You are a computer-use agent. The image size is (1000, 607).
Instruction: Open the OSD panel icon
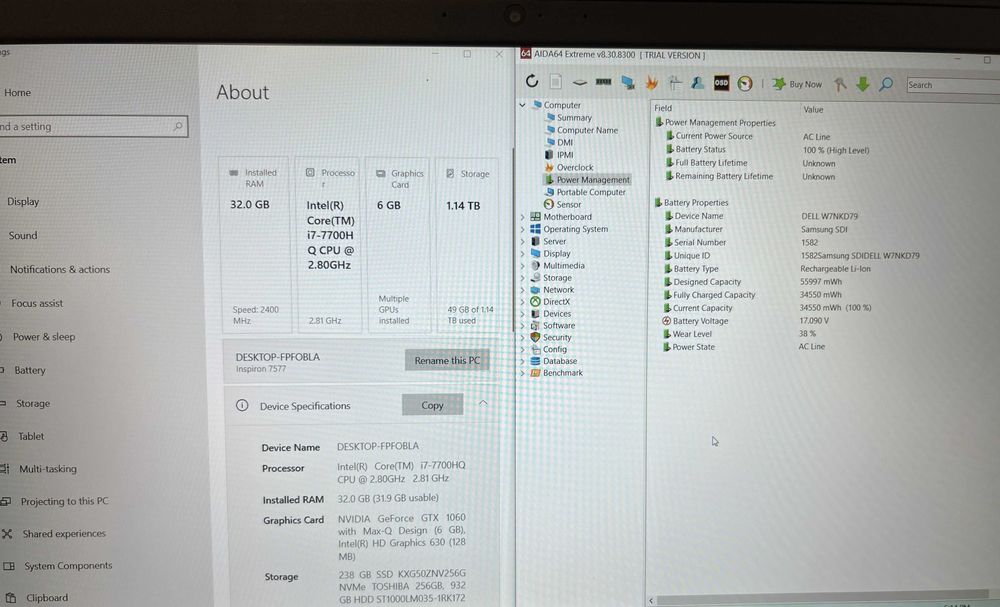[721, 83]
